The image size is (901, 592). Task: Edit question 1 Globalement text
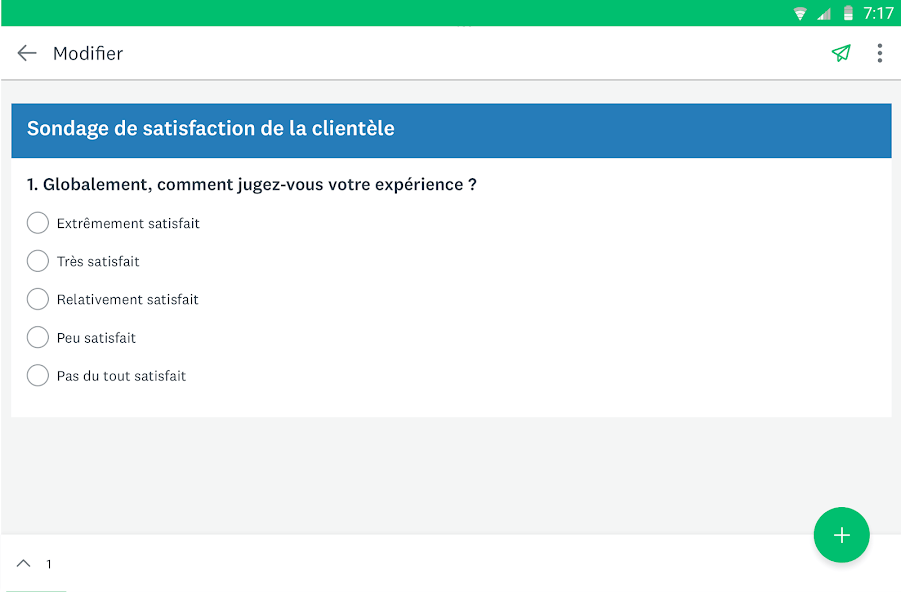point(252,184)
